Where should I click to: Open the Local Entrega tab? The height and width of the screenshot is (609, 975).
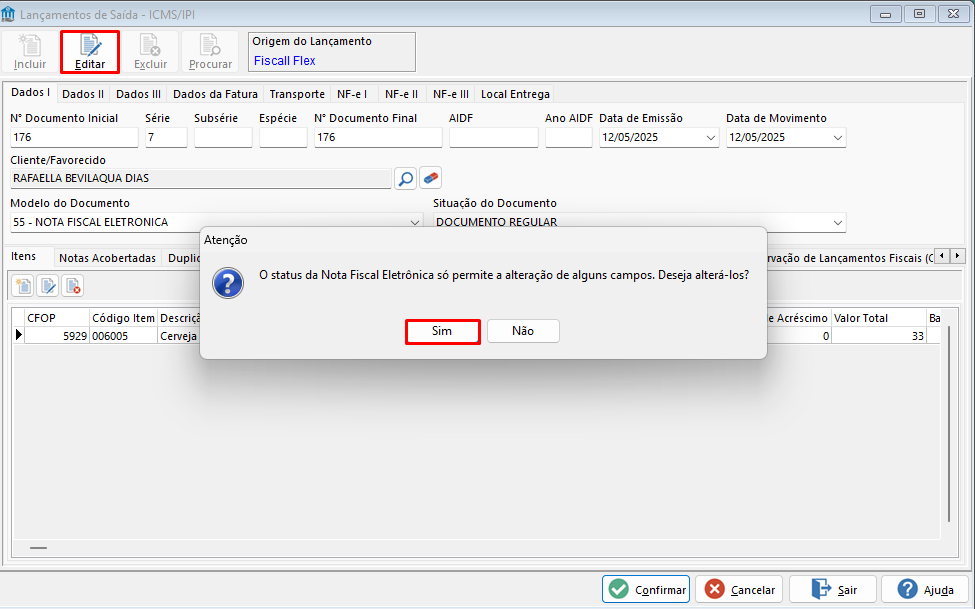tap(515, 94)
